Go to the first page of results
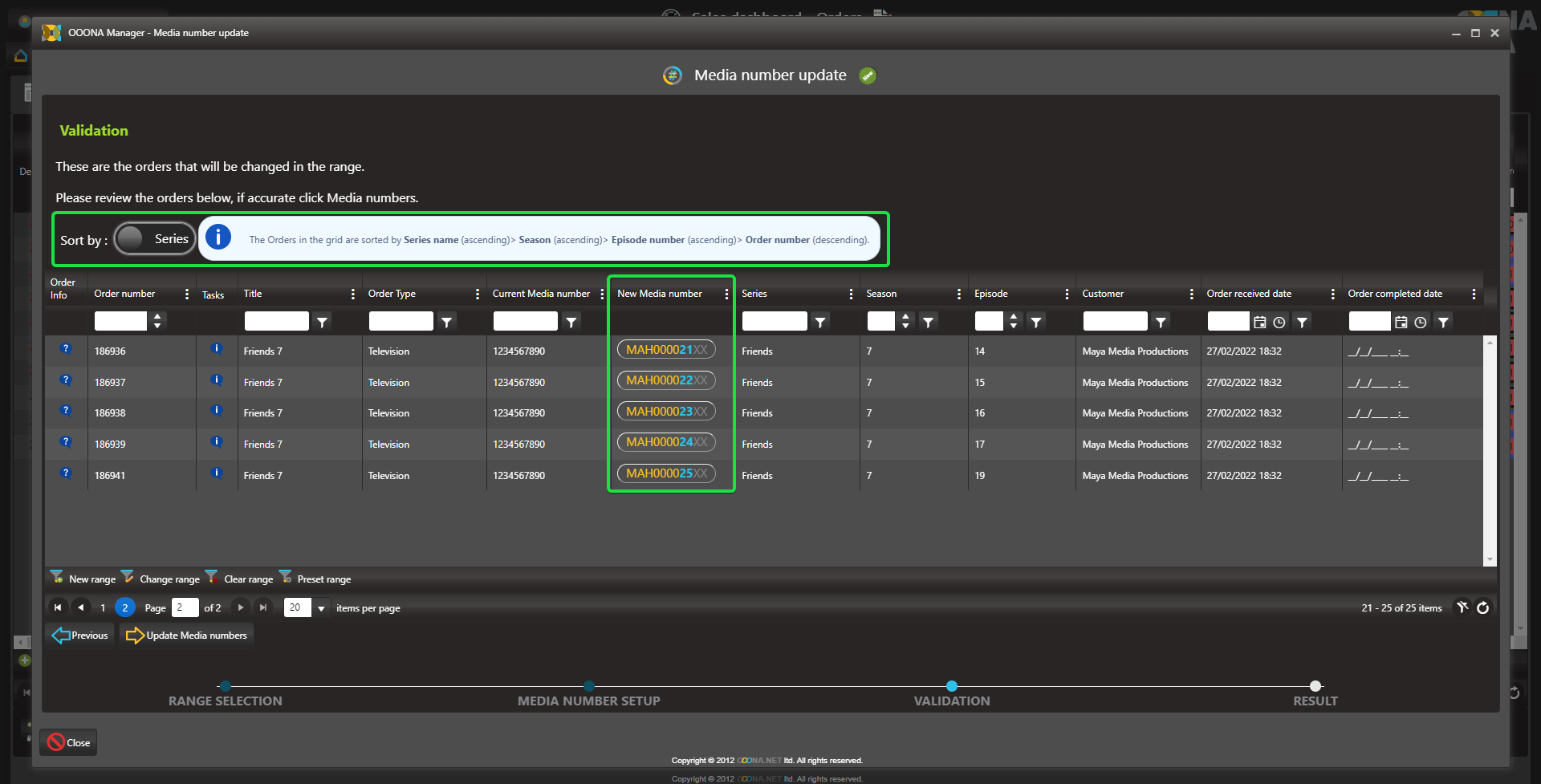Viewport: 1541px width, 784px height. click(x=58, y=607)
